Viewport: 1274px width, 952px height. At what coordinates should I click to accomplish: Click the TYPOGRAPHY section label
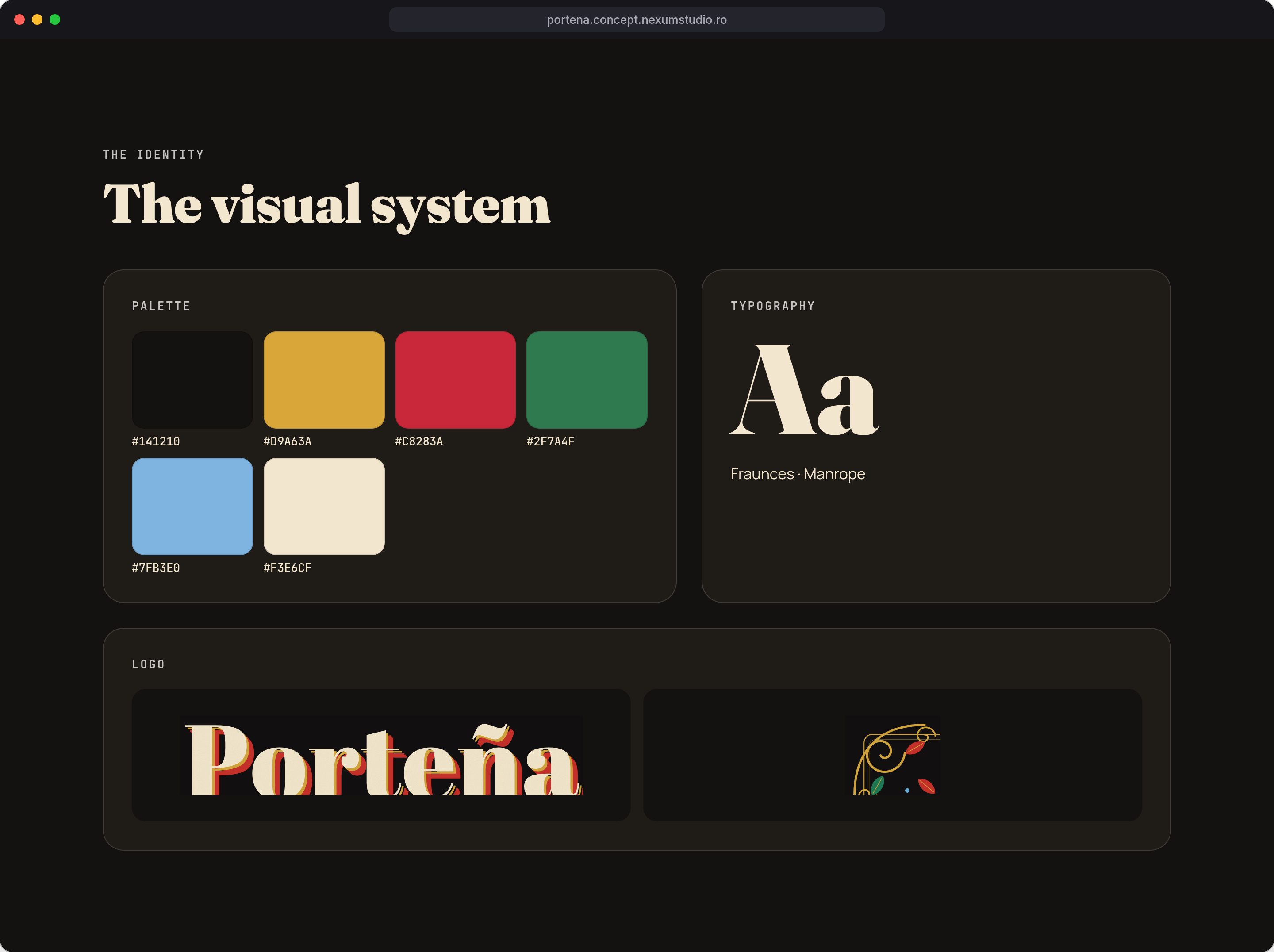click(773, 306)
